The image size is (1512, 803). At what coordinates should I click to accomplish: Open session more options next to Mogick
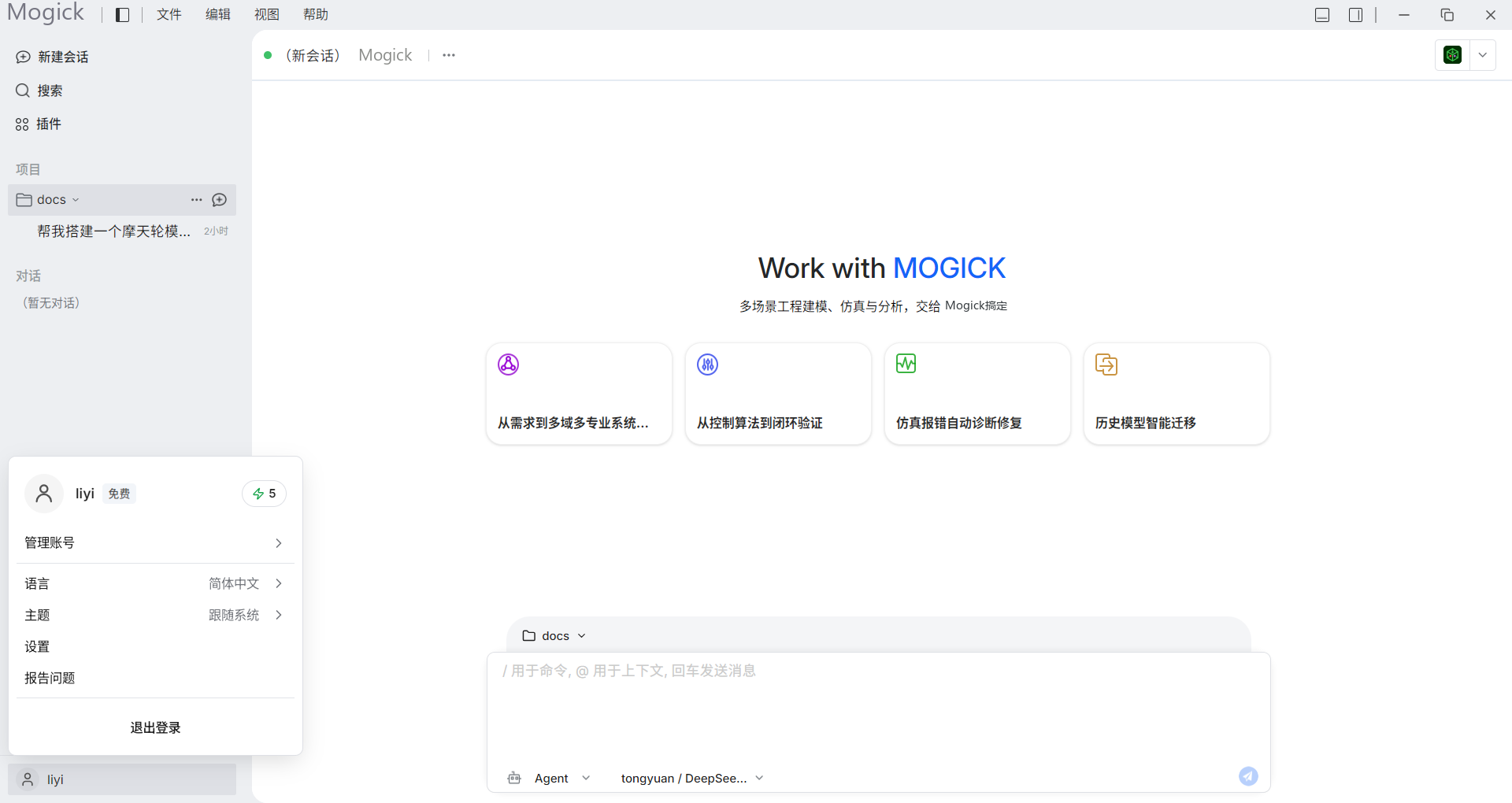coord(449,55)
